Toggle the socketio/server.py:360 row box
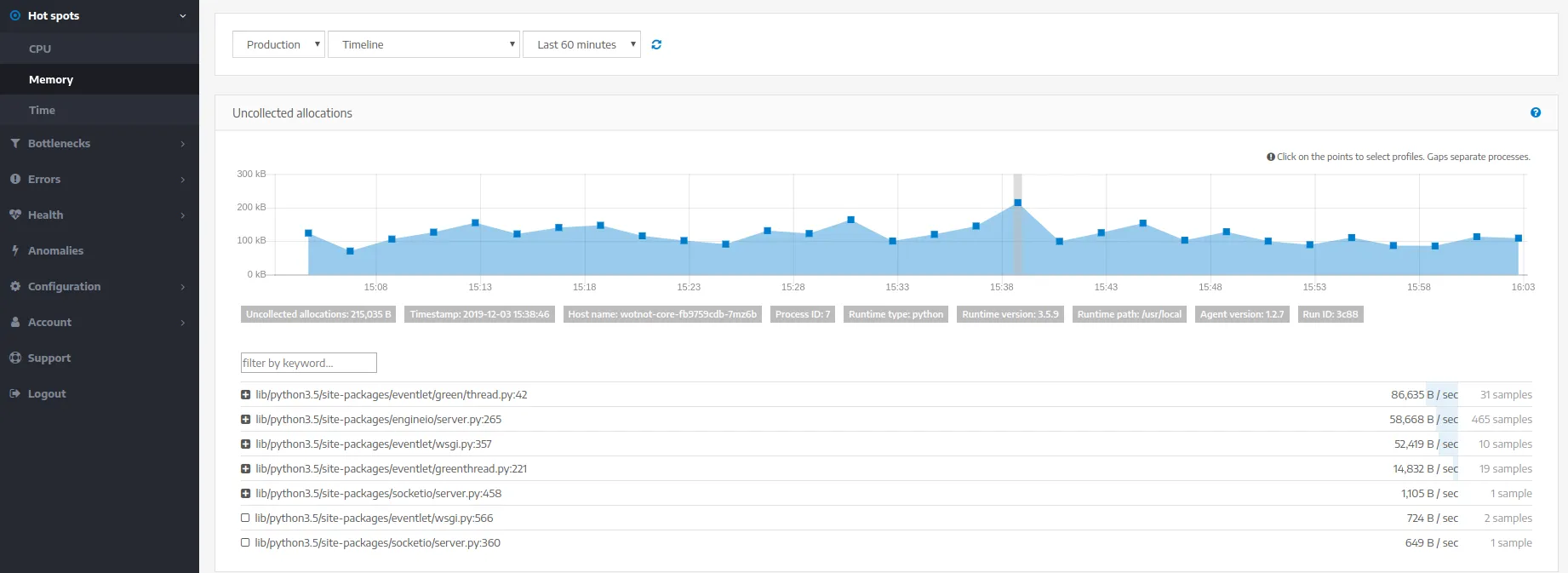 245,542
